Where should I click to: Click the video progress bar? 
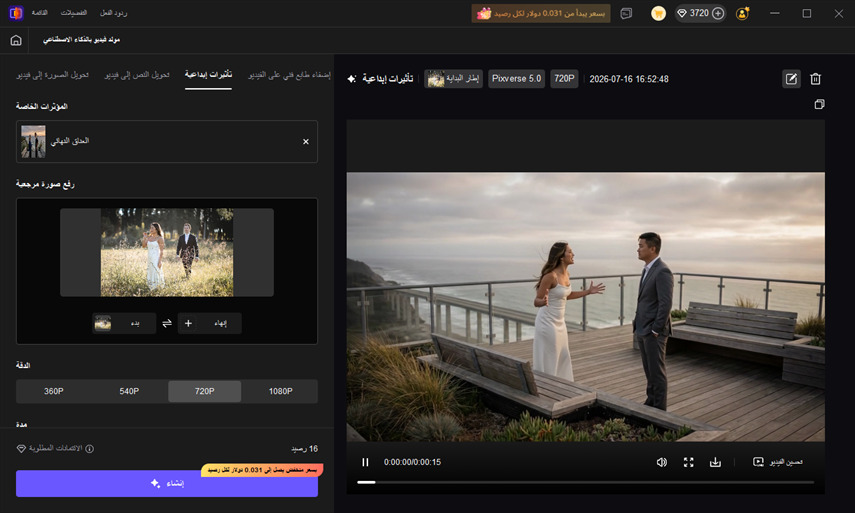[585, 482]
